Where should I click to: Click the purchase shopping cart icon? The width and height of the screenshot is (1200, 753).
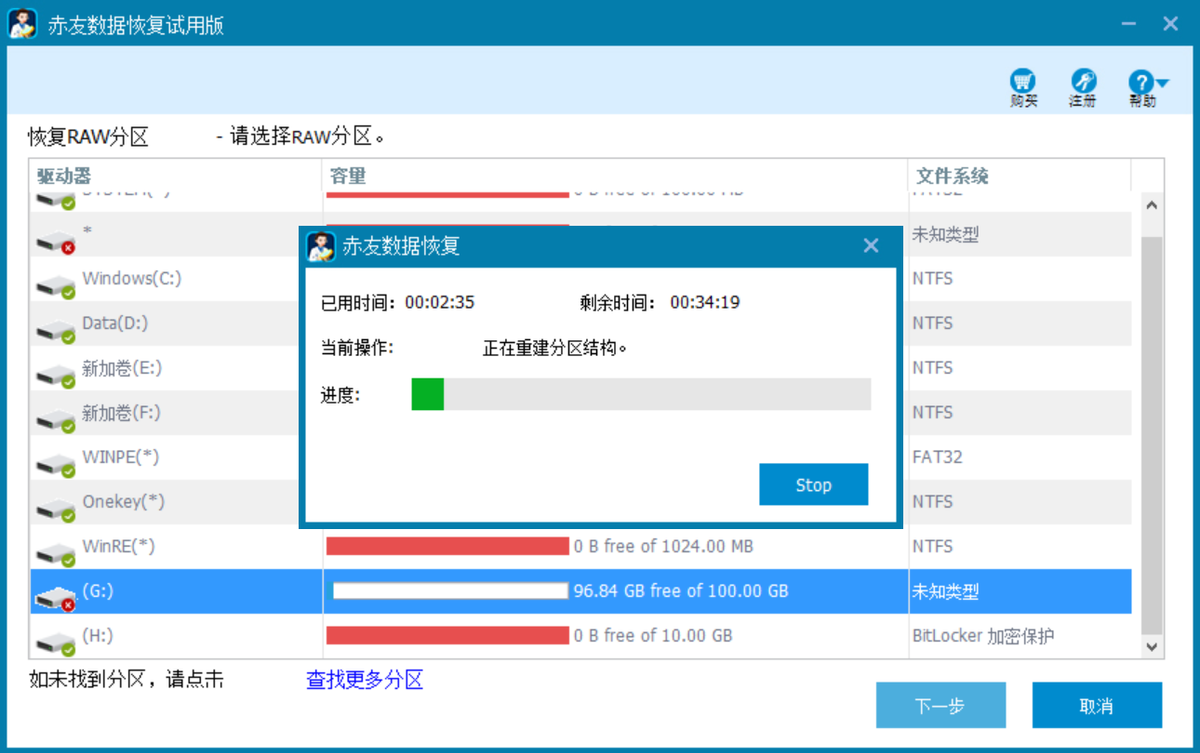(x=1023, y=82)
